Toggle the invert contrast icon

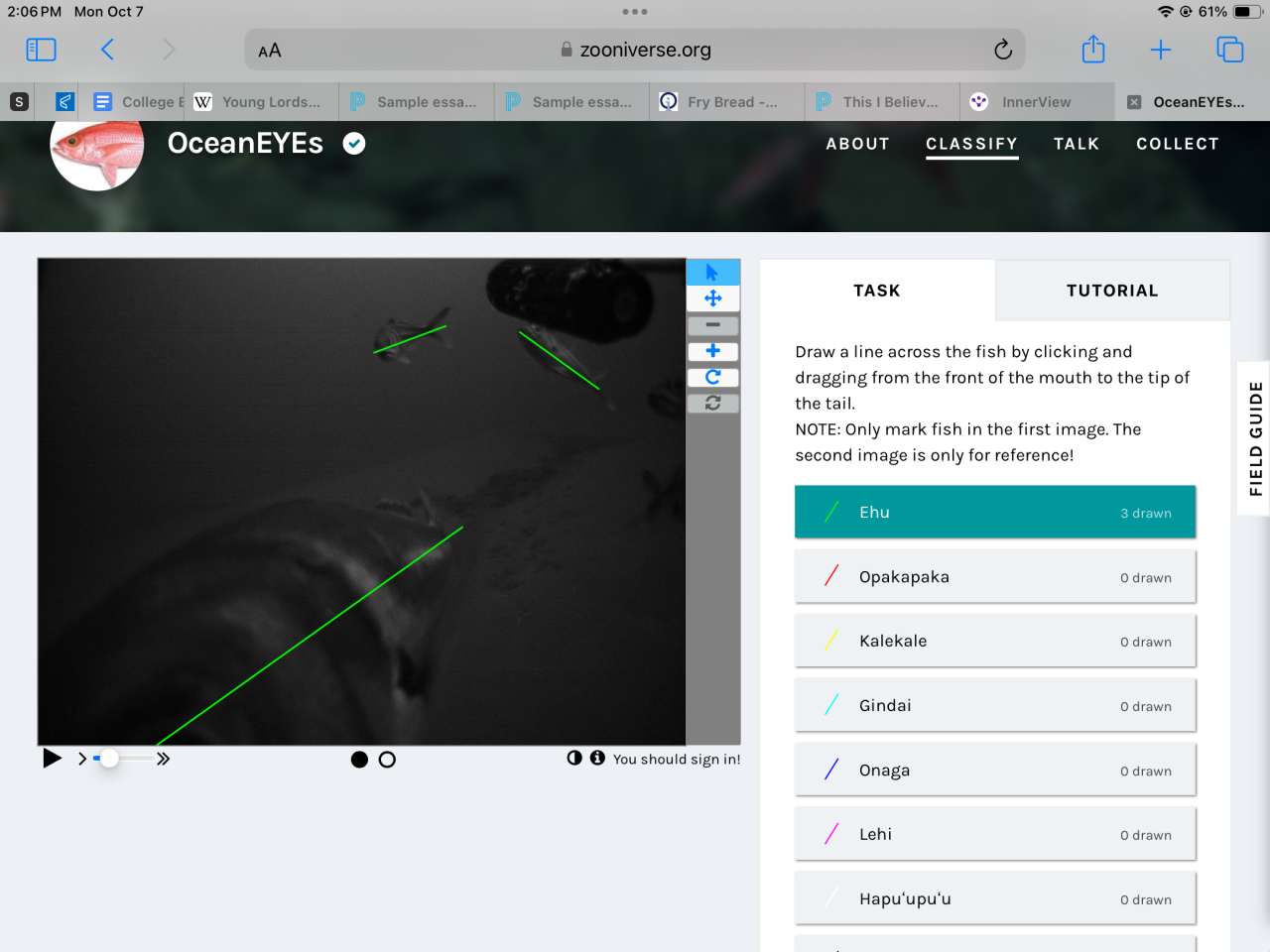click(x=574, y=758)
